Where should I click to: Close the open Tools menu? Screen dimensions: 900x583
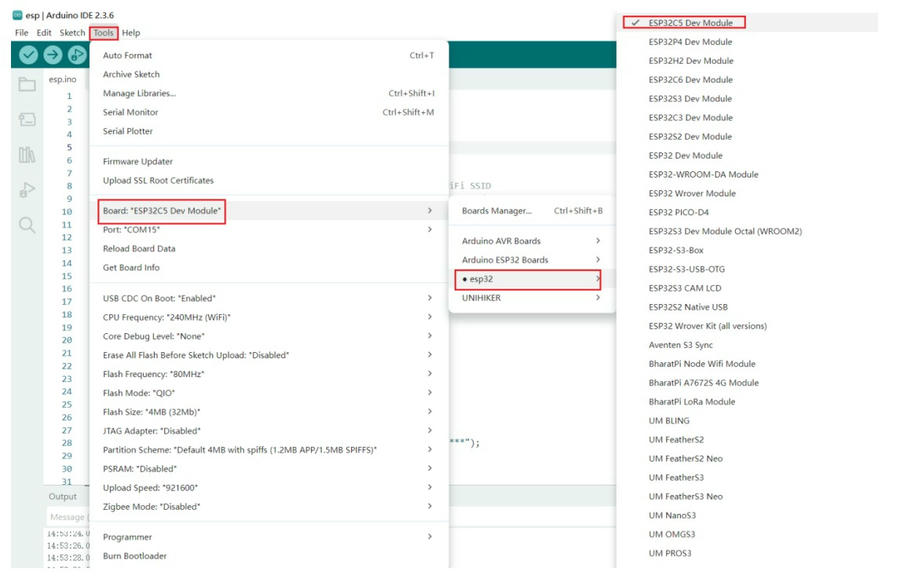tap(103, 33)
